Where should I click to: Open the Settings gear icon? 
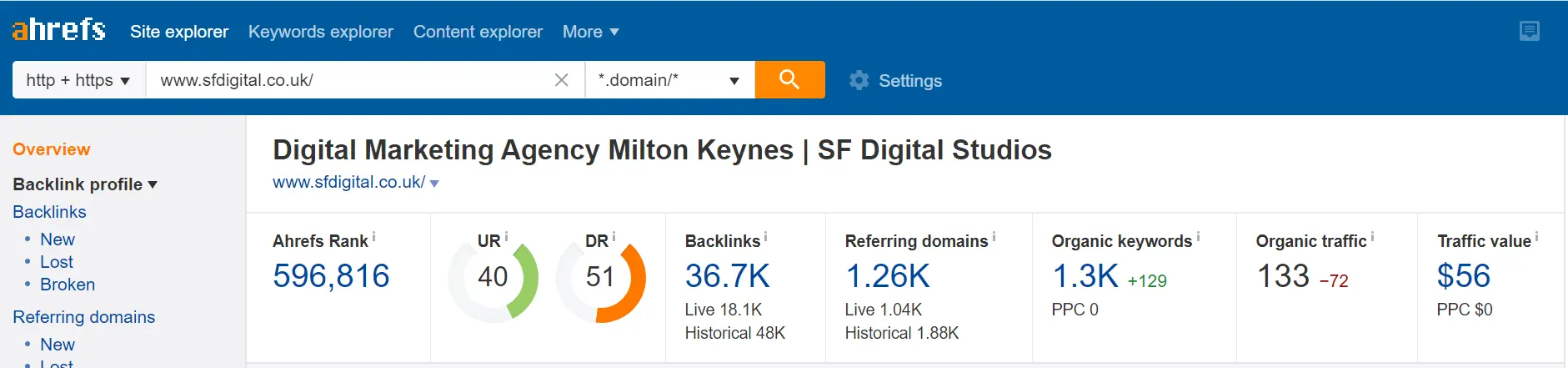click(859, 80)
